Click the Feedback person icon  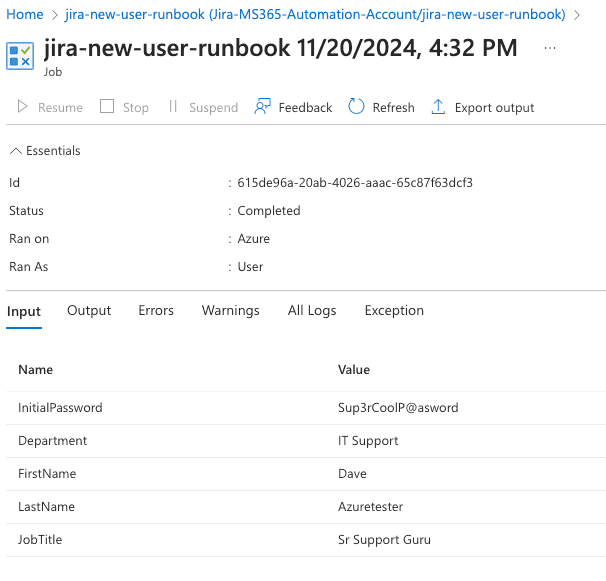point(262,106)
